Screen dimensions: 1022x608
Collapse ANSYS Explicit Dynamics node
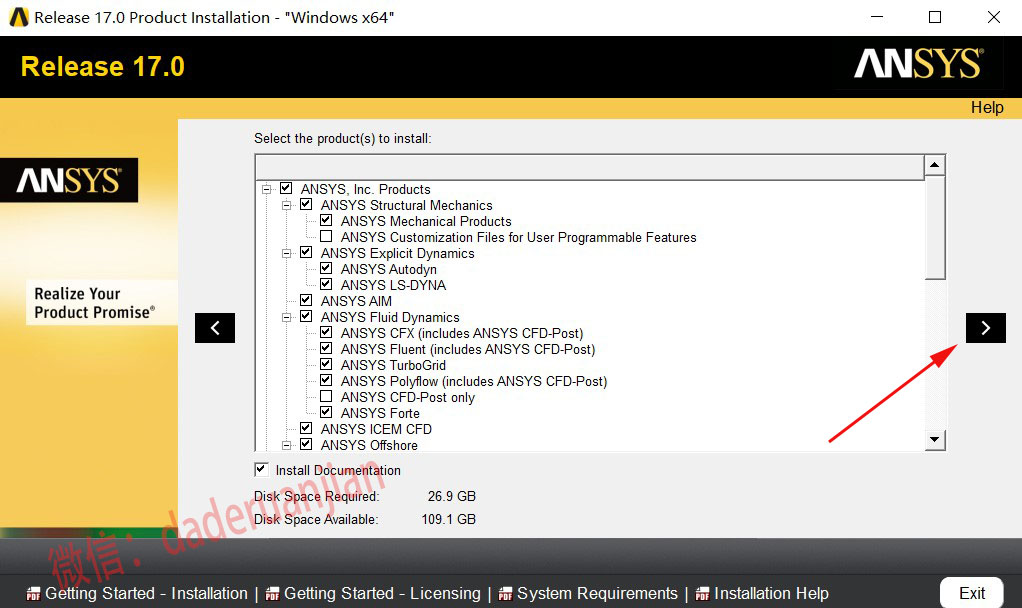coord(286,253)
